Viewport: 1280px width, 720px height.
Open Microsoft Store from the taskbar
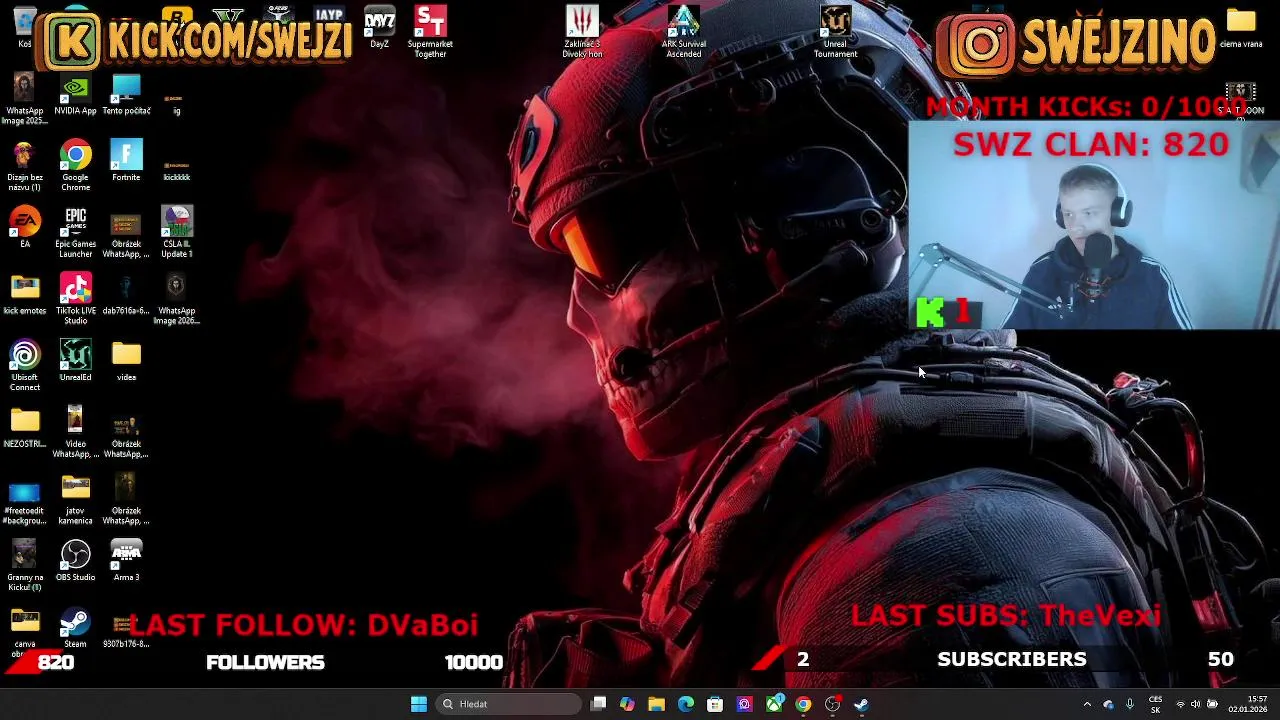715,704
